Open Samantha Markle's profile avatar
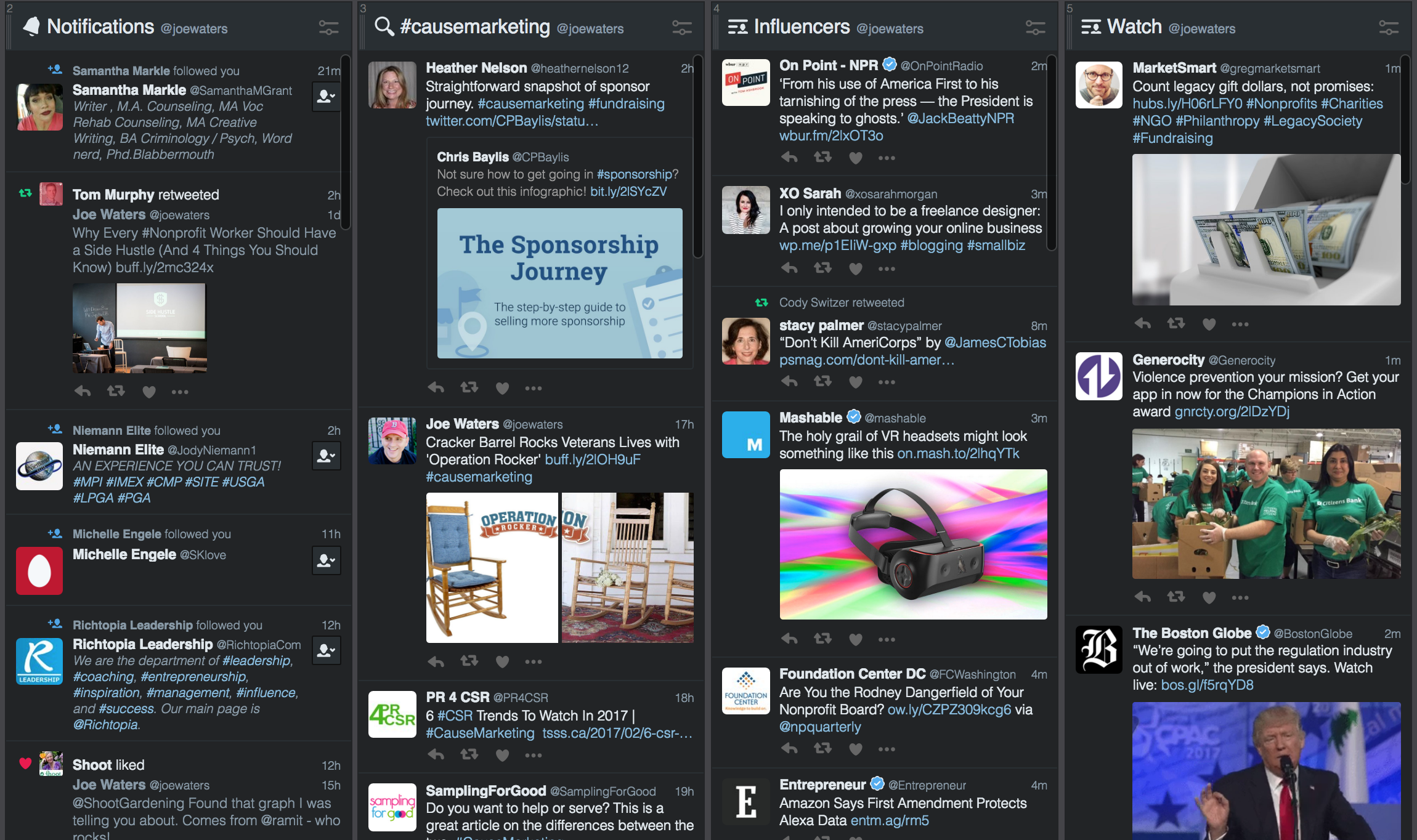The width and height of the screenshot is (1417, 840). [x=39, y=107]
